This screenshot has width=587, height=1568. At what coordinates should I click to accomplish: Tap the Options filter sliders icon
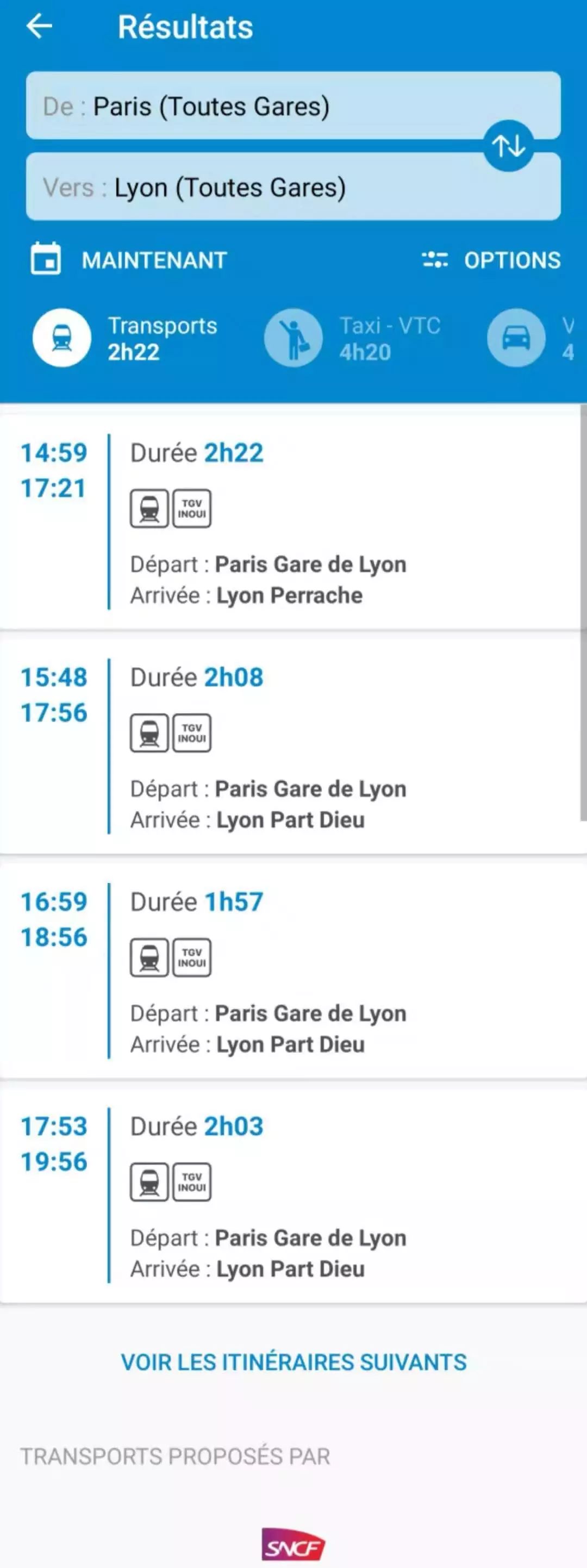[x=435, y=260]
